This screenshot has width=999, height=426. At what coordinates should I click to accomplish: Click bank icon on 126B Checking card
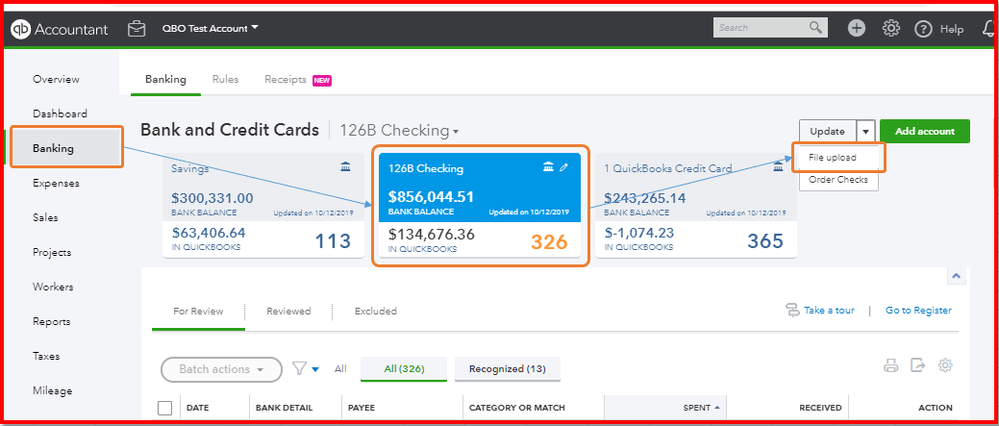pyautogui.click(x=548, y=167)
